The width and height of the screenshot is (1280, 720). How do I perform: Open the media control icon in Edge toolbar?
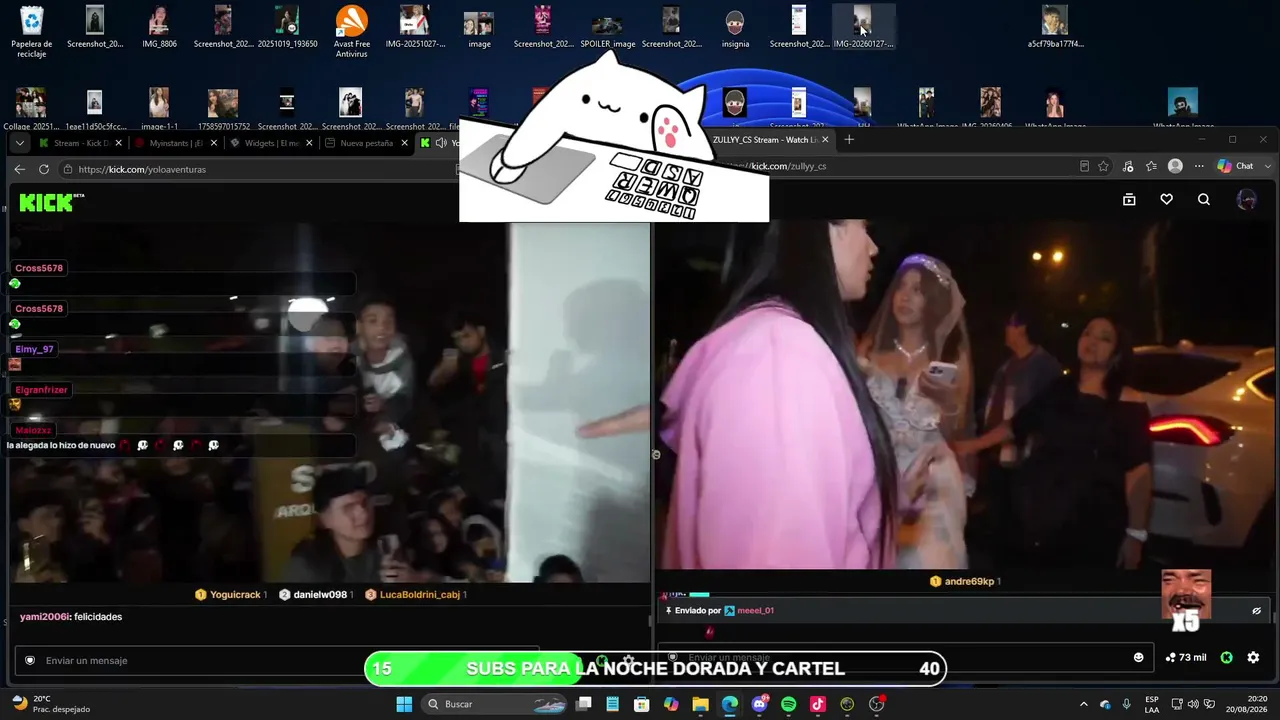tap(1129, 166)
